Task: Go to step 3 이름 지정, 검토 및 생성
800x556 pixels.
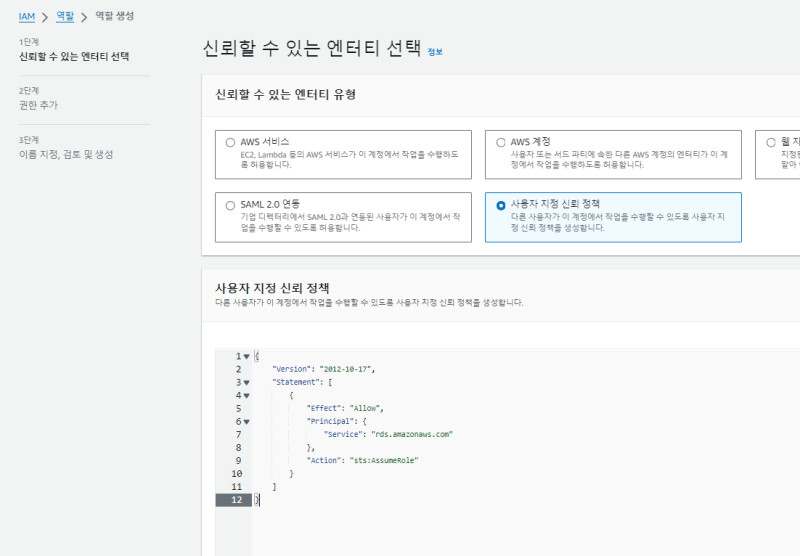Action: (66, 154)
